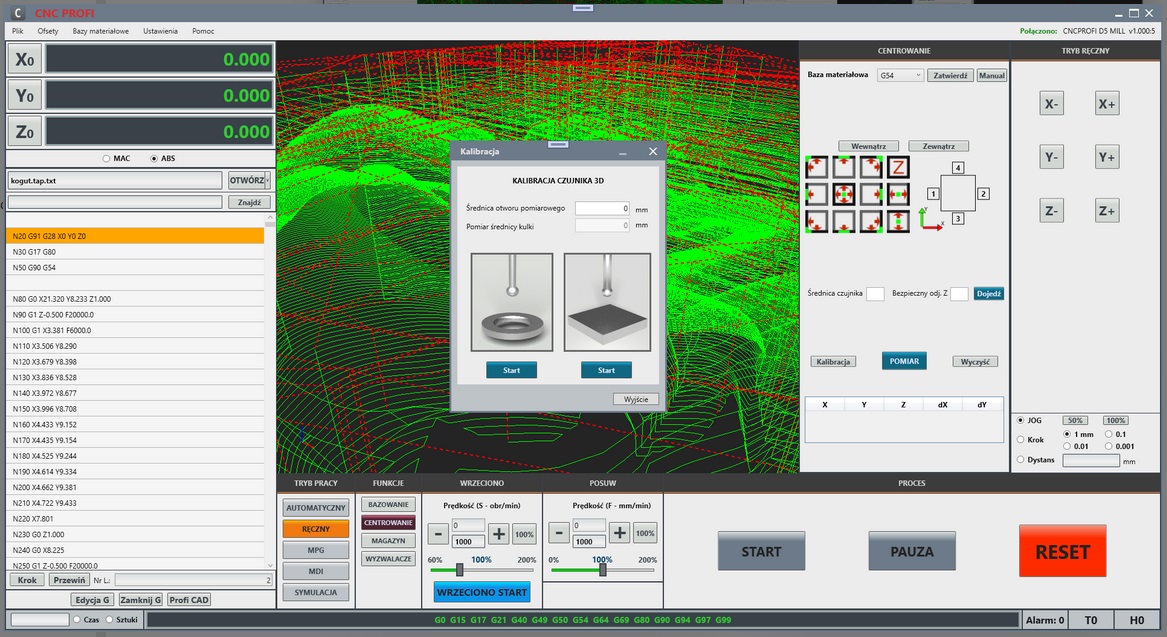The height and width of the screenshot is (637, 1167).
Task: Select the bottom edge probing icon
Action: point(843,222)
